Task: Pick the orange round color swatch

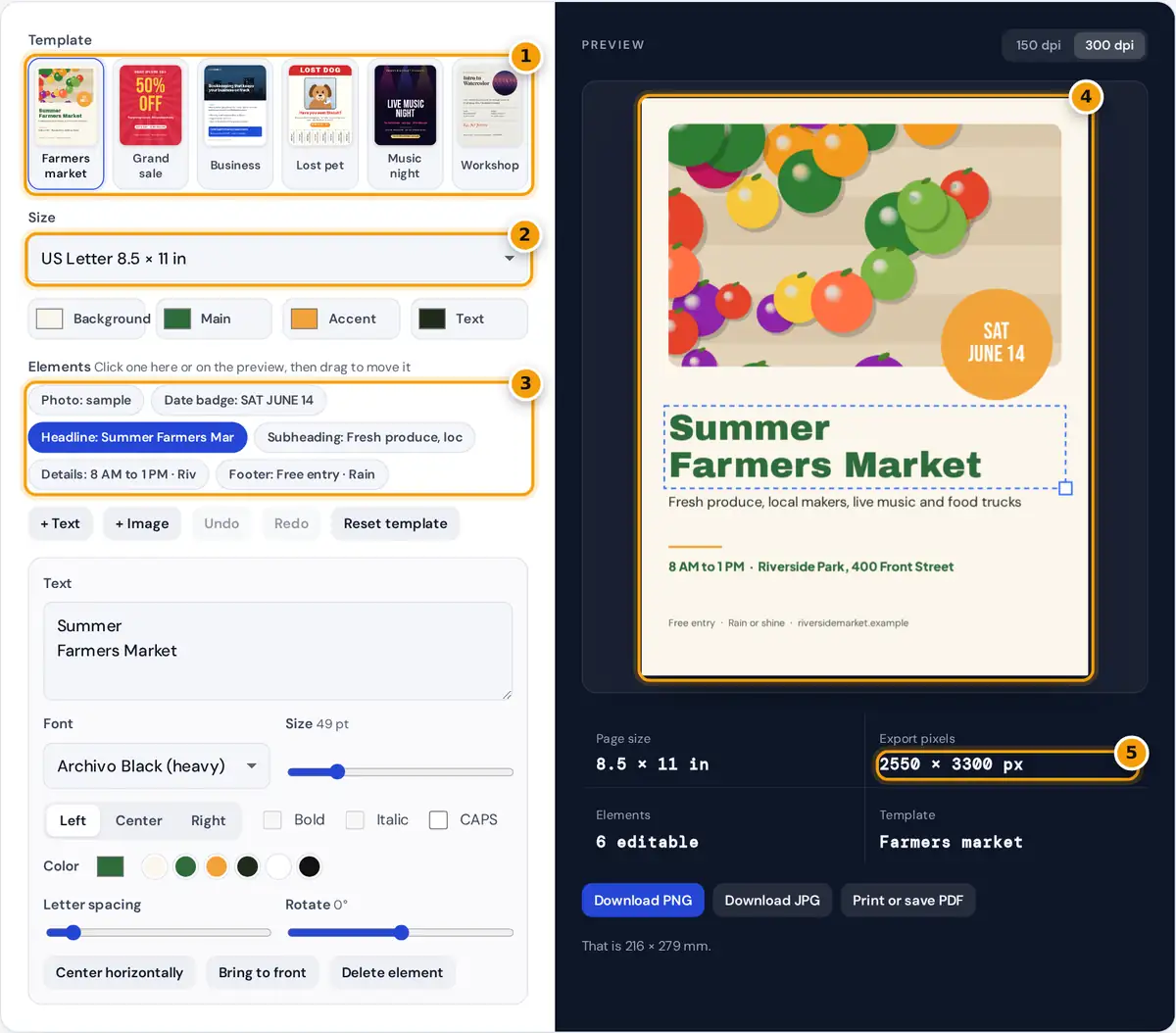Action: tap(217, 866)
